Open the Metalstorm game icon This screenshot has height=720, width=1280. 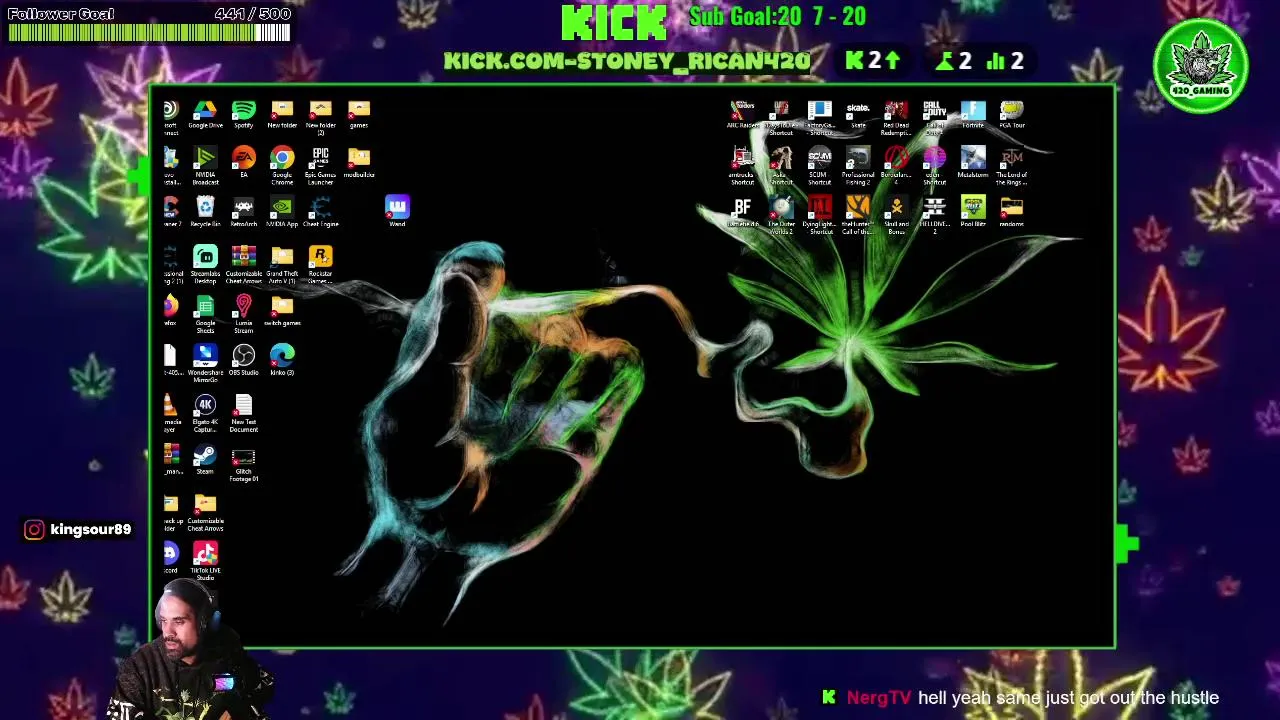pos(973,163)
